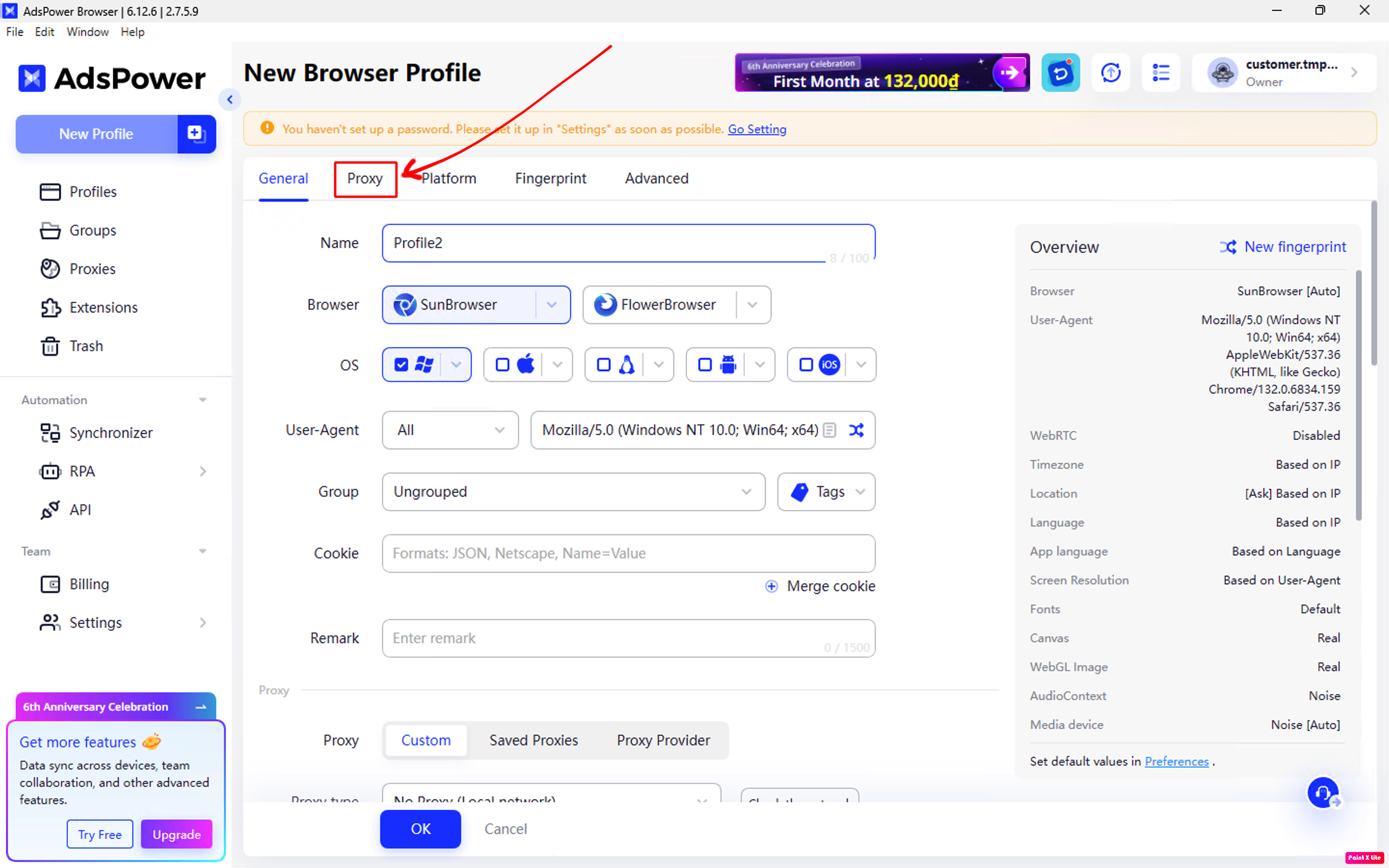Open the RPA robot icon
The image size is (1389, 868).
(50, 471)
